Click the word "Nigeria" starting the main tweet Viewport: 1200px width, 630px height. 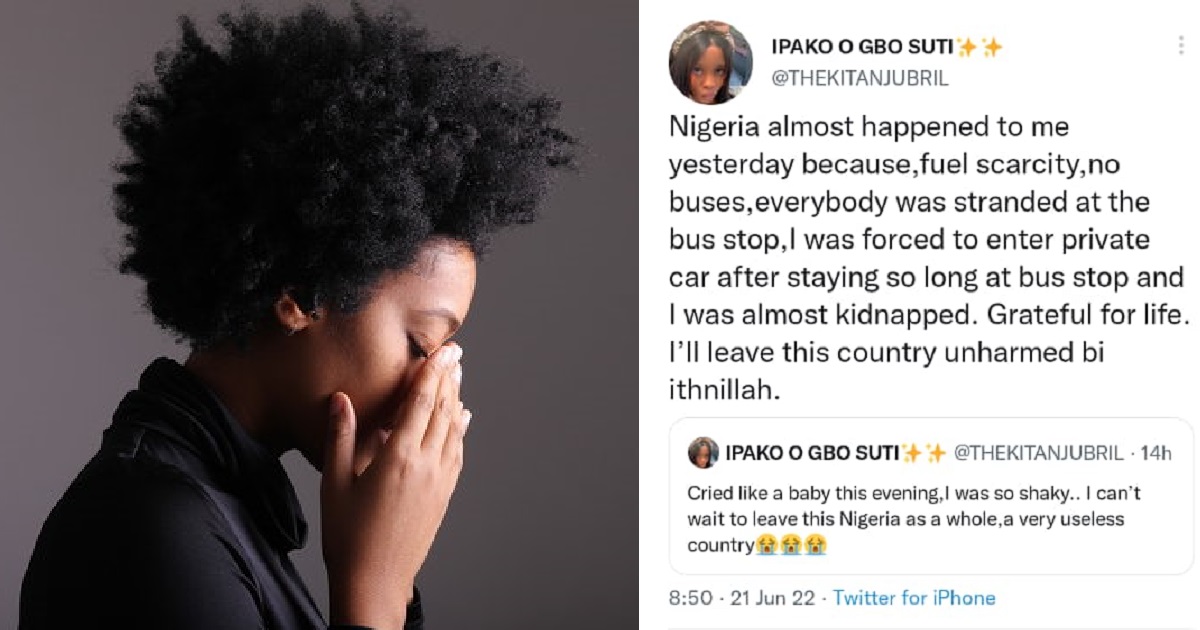(x=710, y=127)
